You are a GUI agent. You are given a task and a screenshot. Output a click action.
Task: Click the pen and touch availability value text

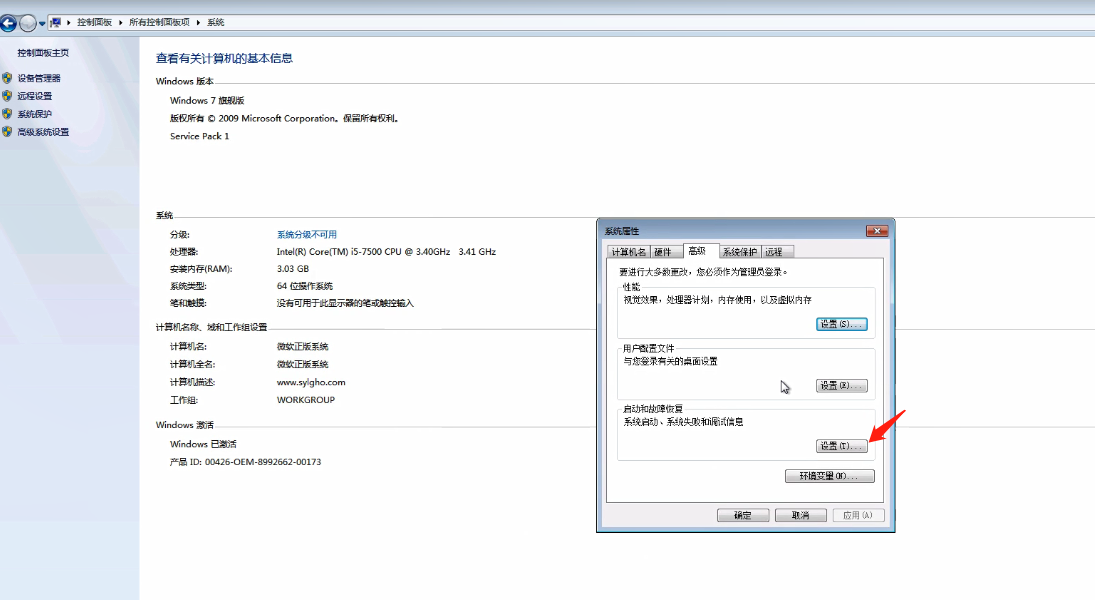(345, 303)
